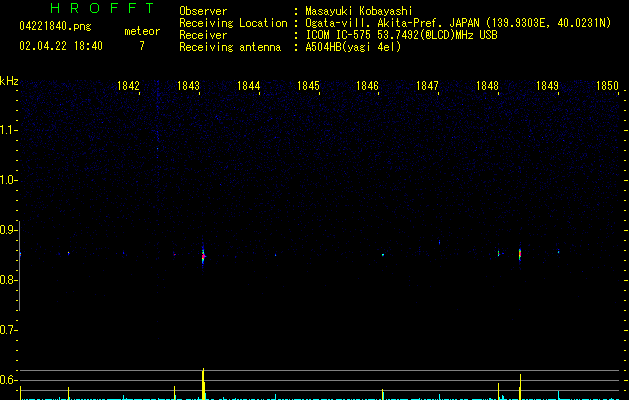
Task: Click the ICOM IC-575 receiver text
Action: (402, 35)
